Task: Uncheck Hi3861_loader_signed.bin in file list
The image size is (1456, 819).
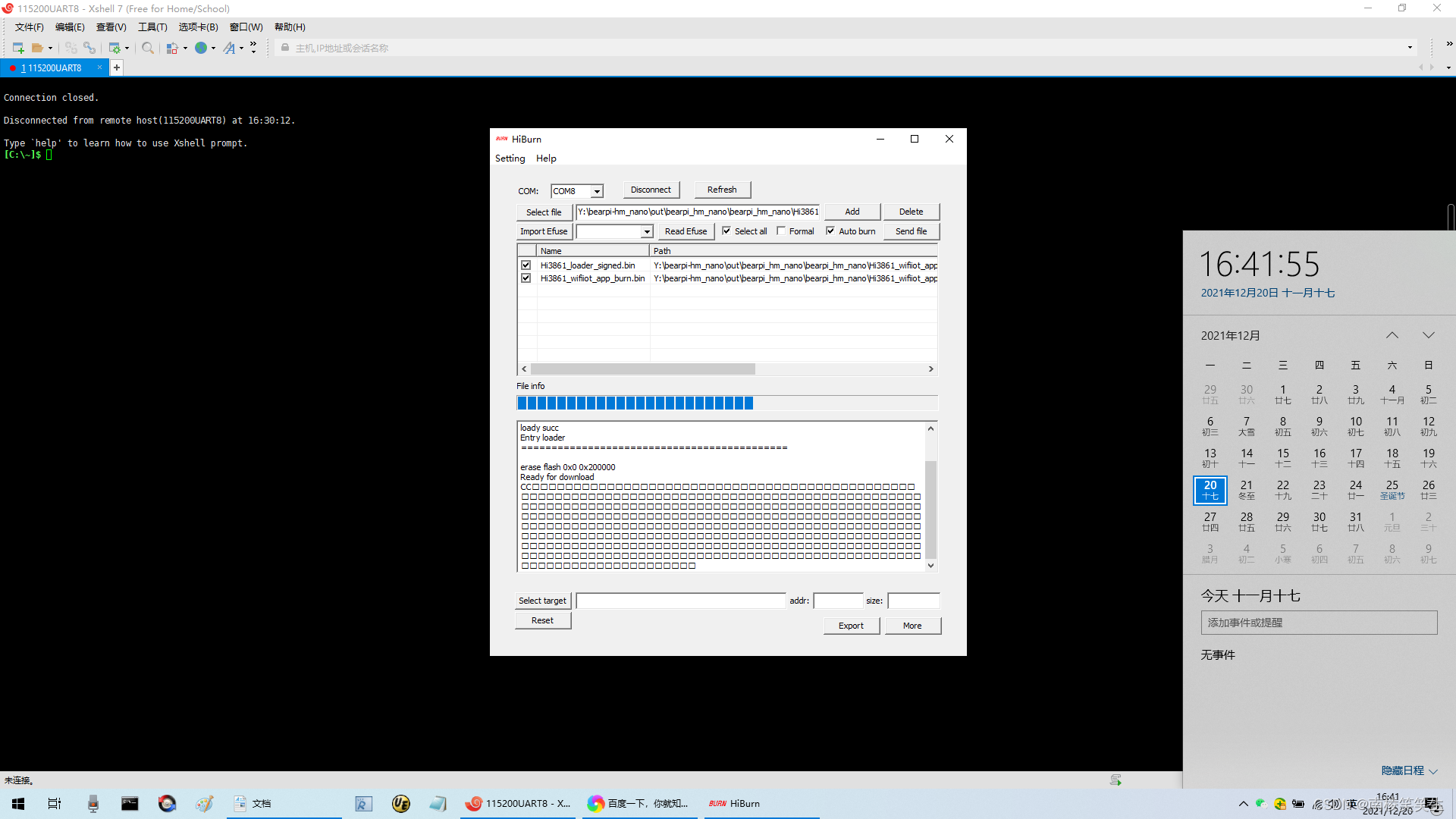Action: [526, 265]
